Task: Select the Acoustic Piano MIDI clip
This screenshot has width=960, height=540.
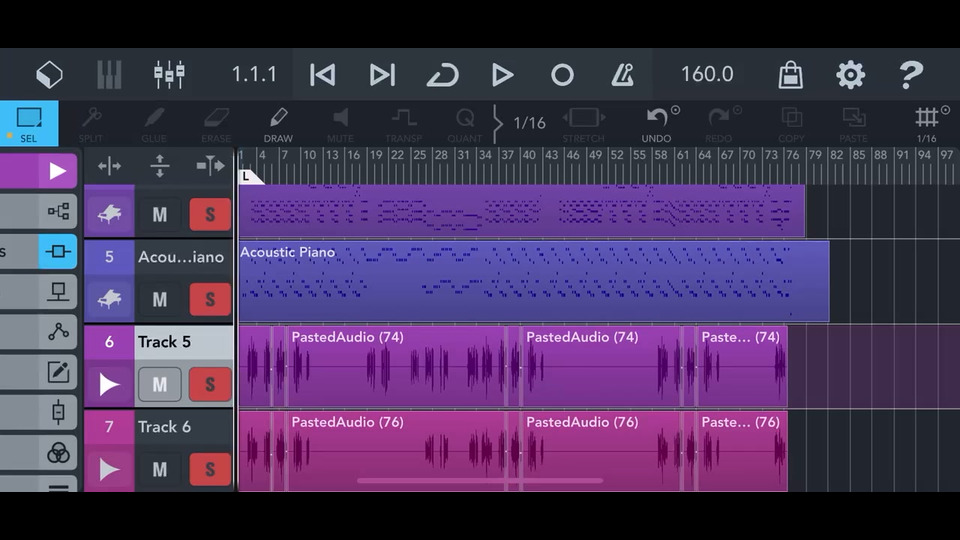Action: click(534, 282)
